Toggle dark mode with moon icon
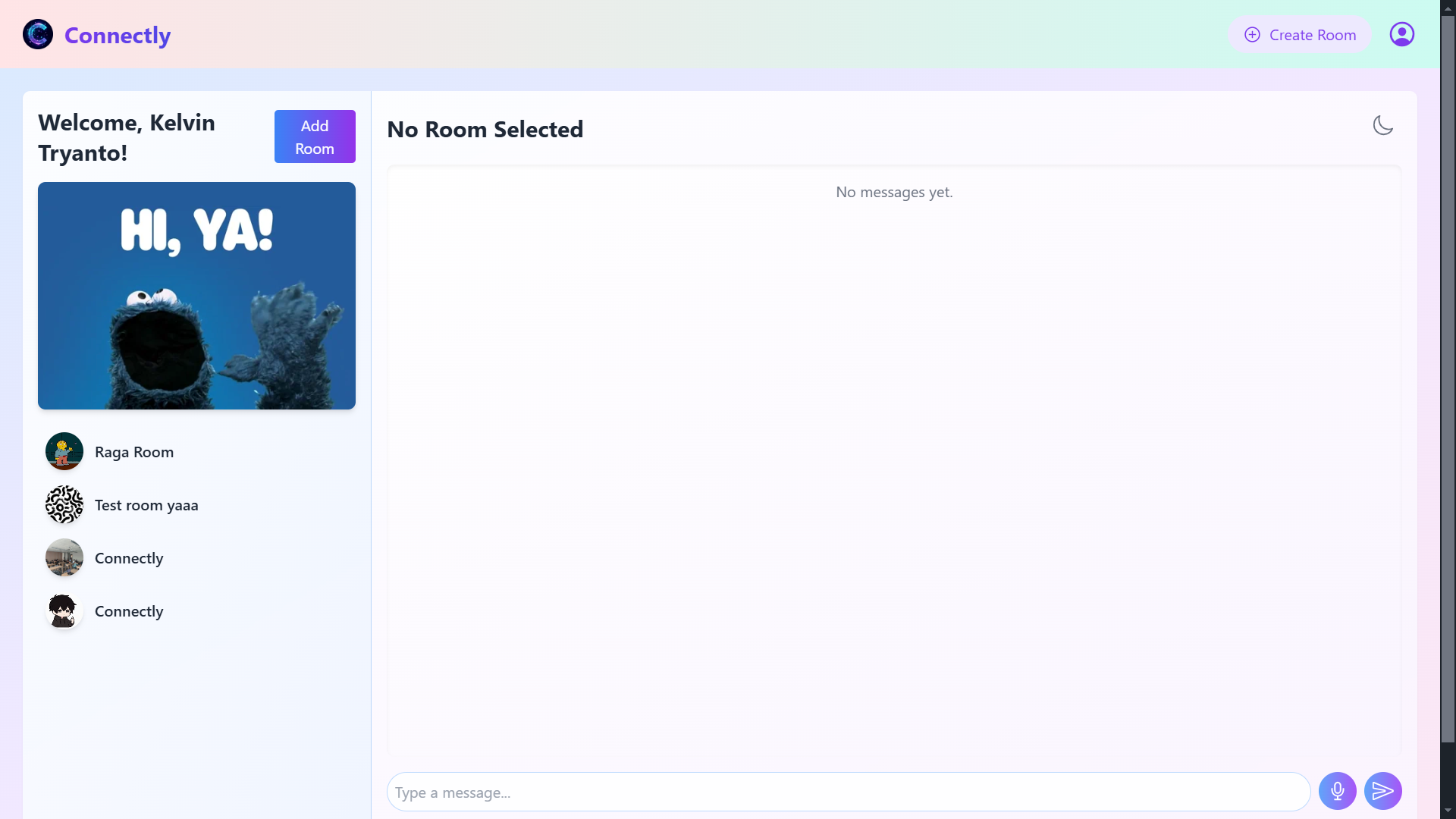 (x=1382, y=126)
